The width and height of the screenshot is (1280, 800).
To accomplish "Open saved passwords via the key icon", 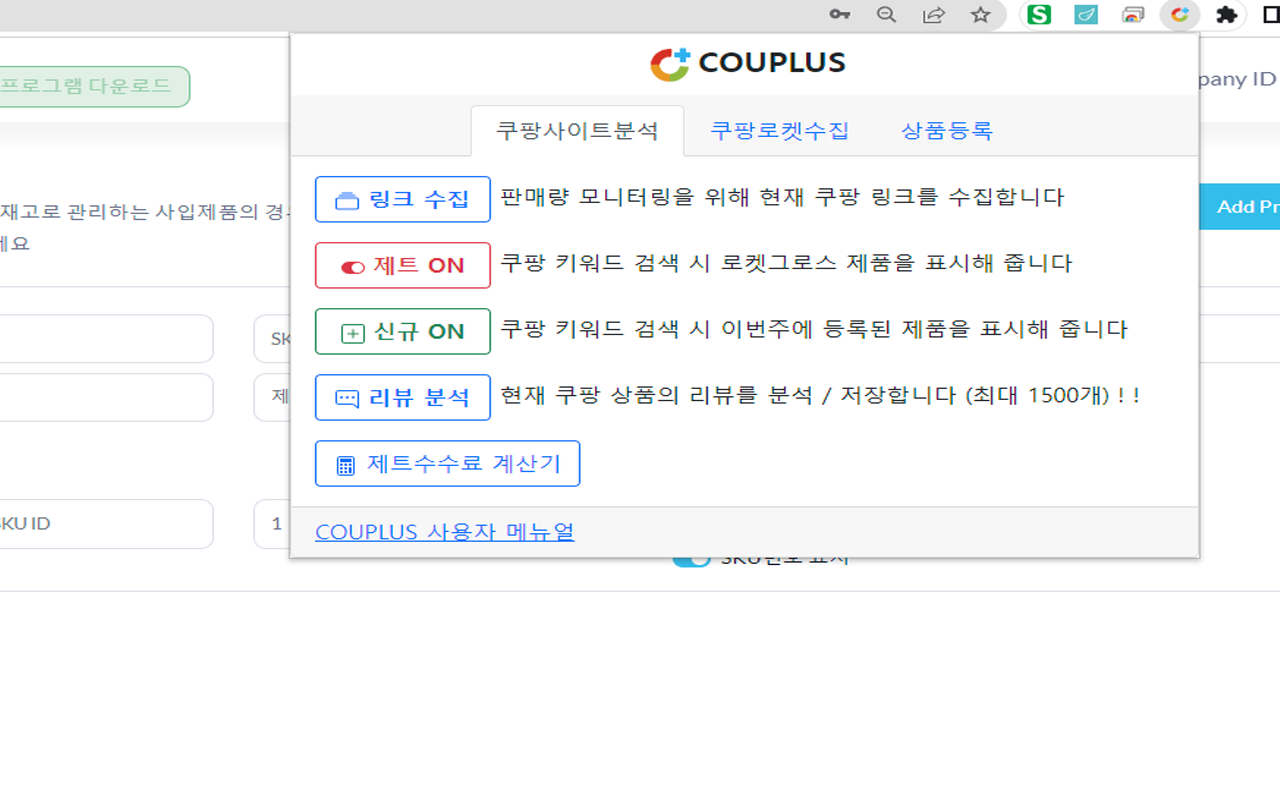I will click(x=840, y=15).
